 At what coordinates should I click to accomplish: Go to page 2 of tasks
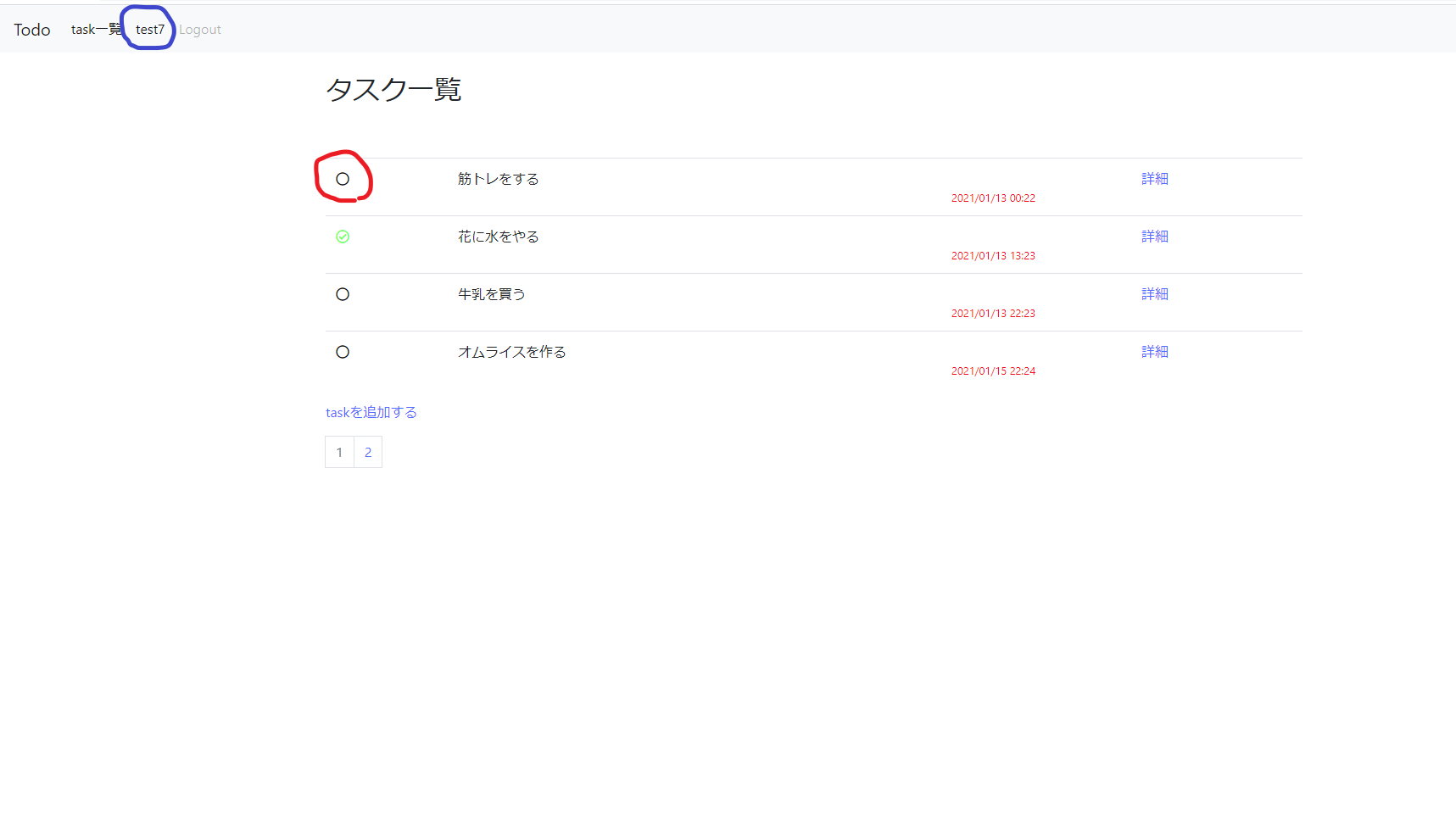point(367,452)
